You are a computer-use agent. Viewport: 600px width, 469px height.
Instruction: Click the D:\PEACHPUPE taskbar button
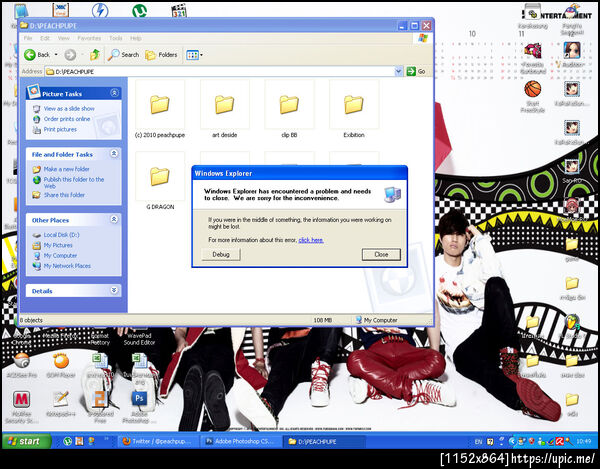[324, 441]
